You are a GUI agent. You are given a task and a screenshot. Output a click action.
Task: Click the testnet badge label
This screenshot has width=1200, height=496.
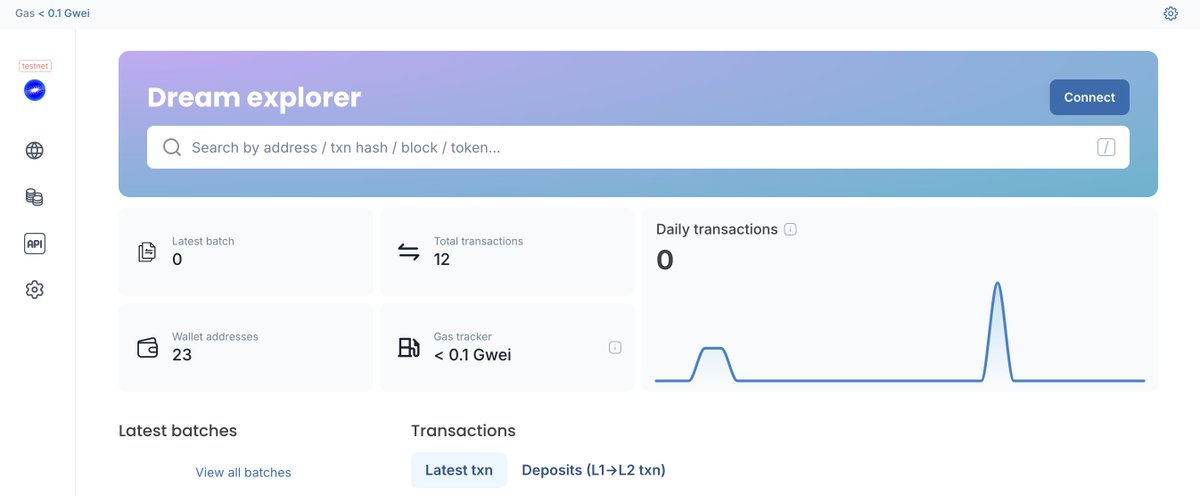point(35,66)
